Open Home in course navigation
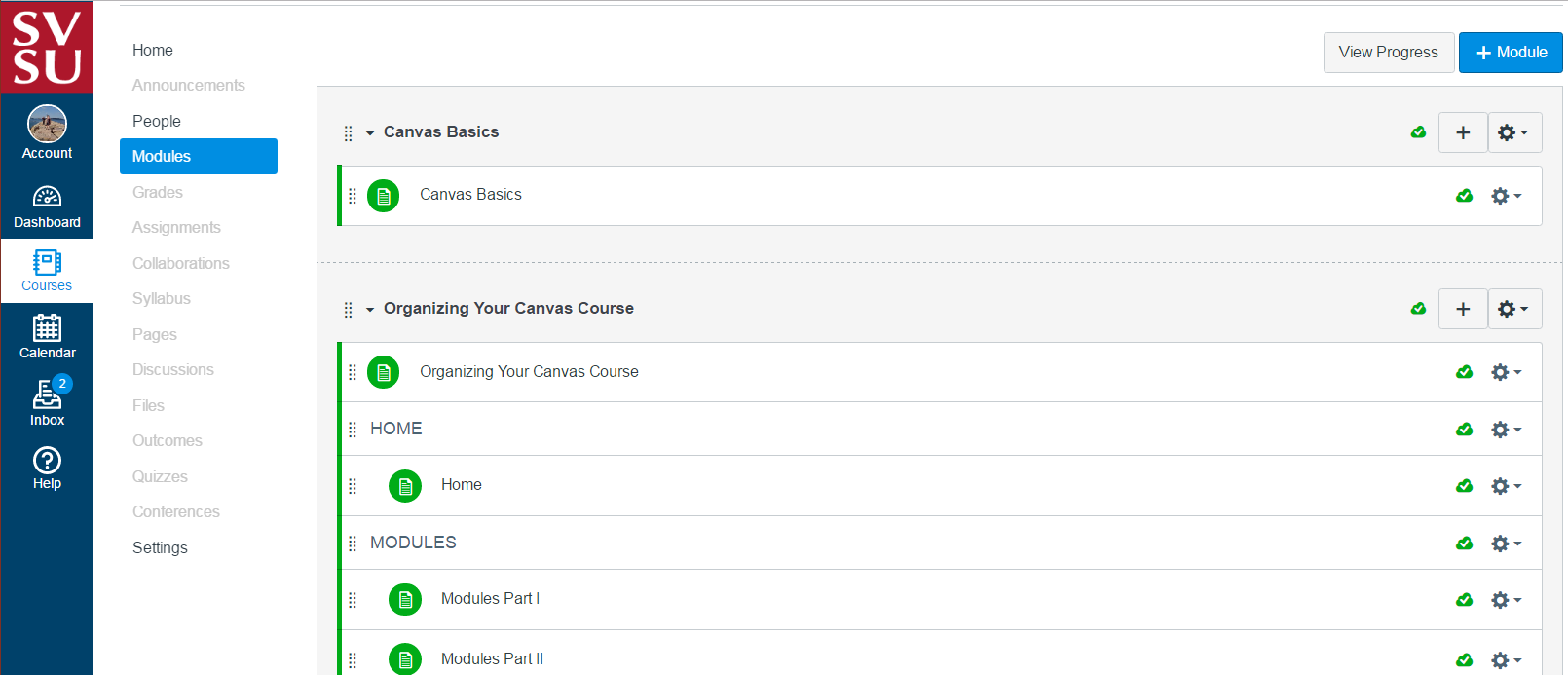The width and height of the screenshot is (1568, 675). 153,50
